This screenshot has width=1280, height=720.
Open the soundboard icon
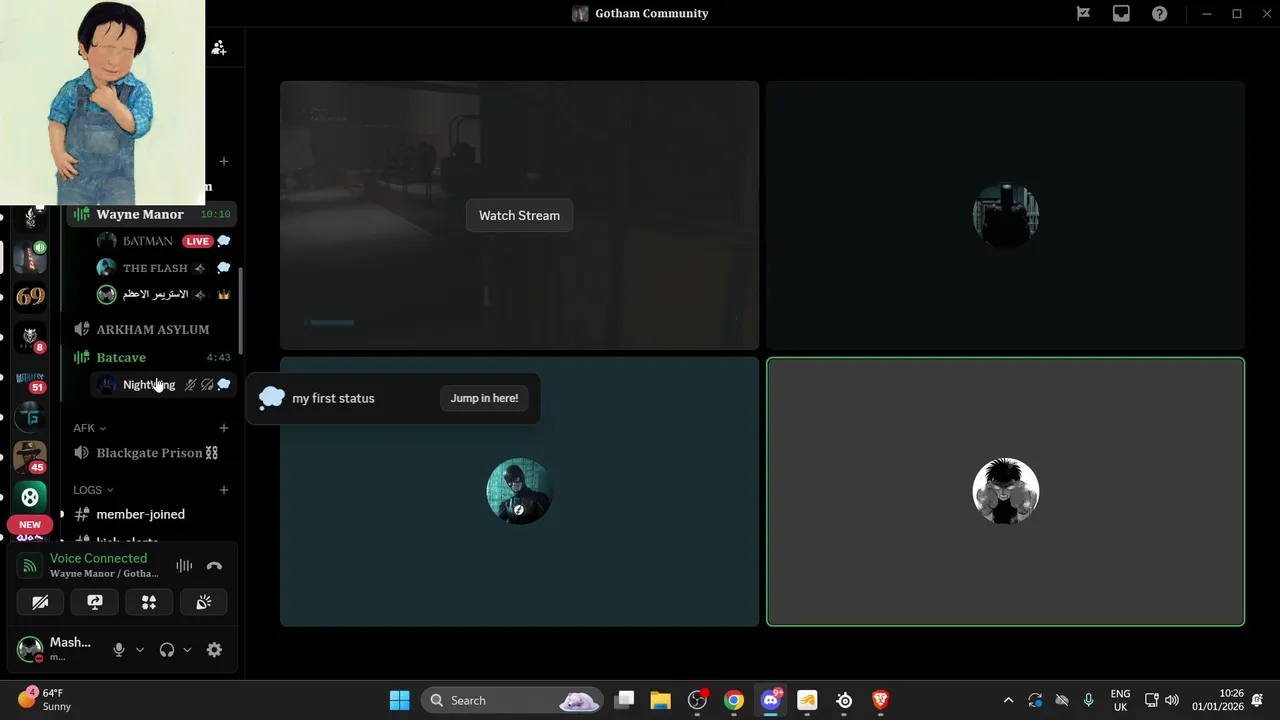[204, 602]
